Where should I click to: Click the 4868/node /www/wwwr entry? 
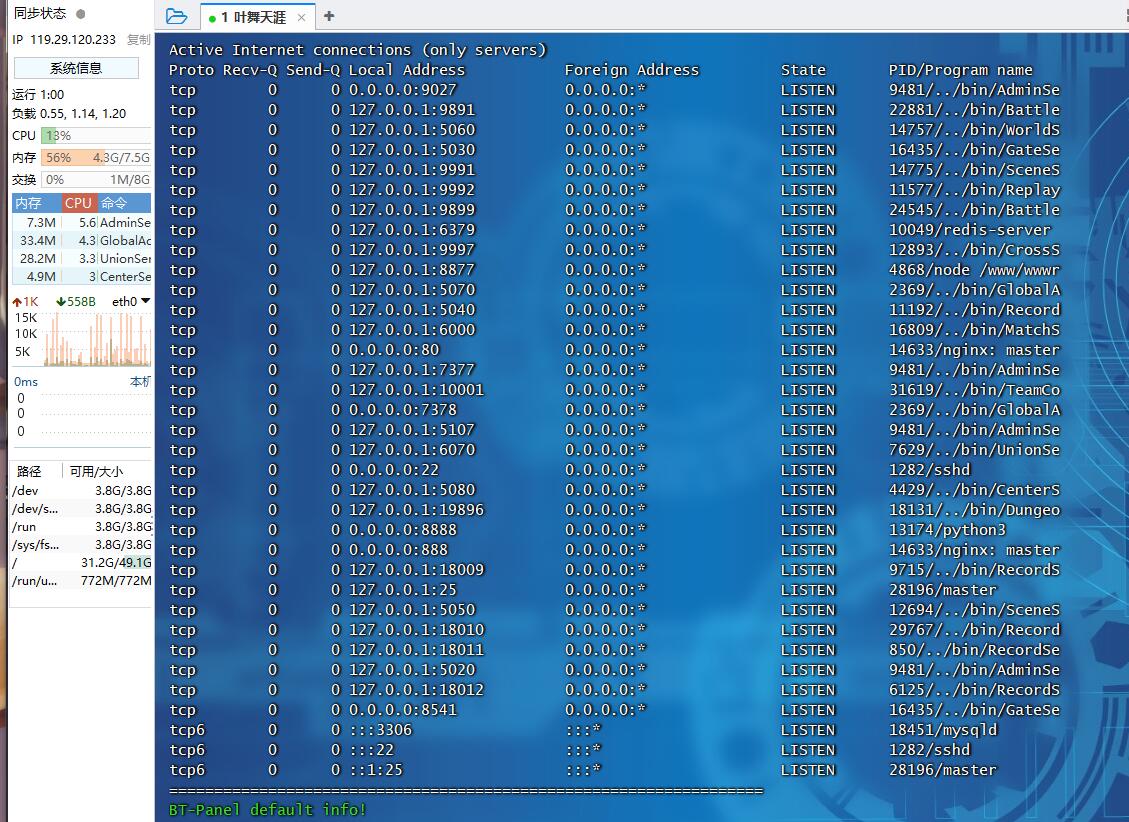tap(974, 270)
